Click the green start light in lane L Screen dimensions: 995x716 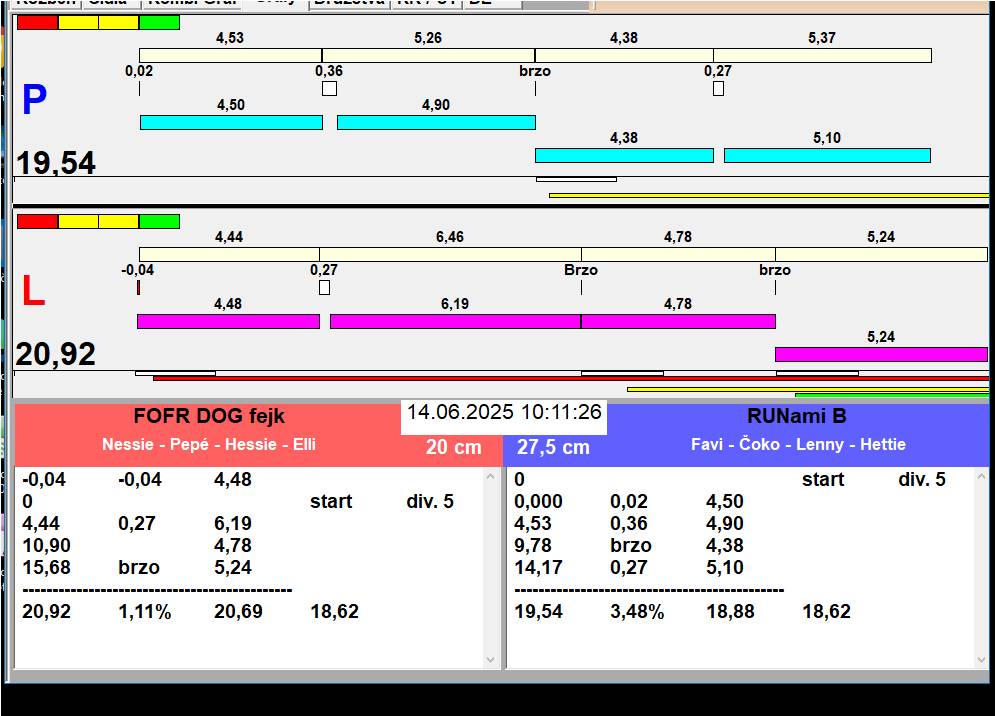[159, 221]
